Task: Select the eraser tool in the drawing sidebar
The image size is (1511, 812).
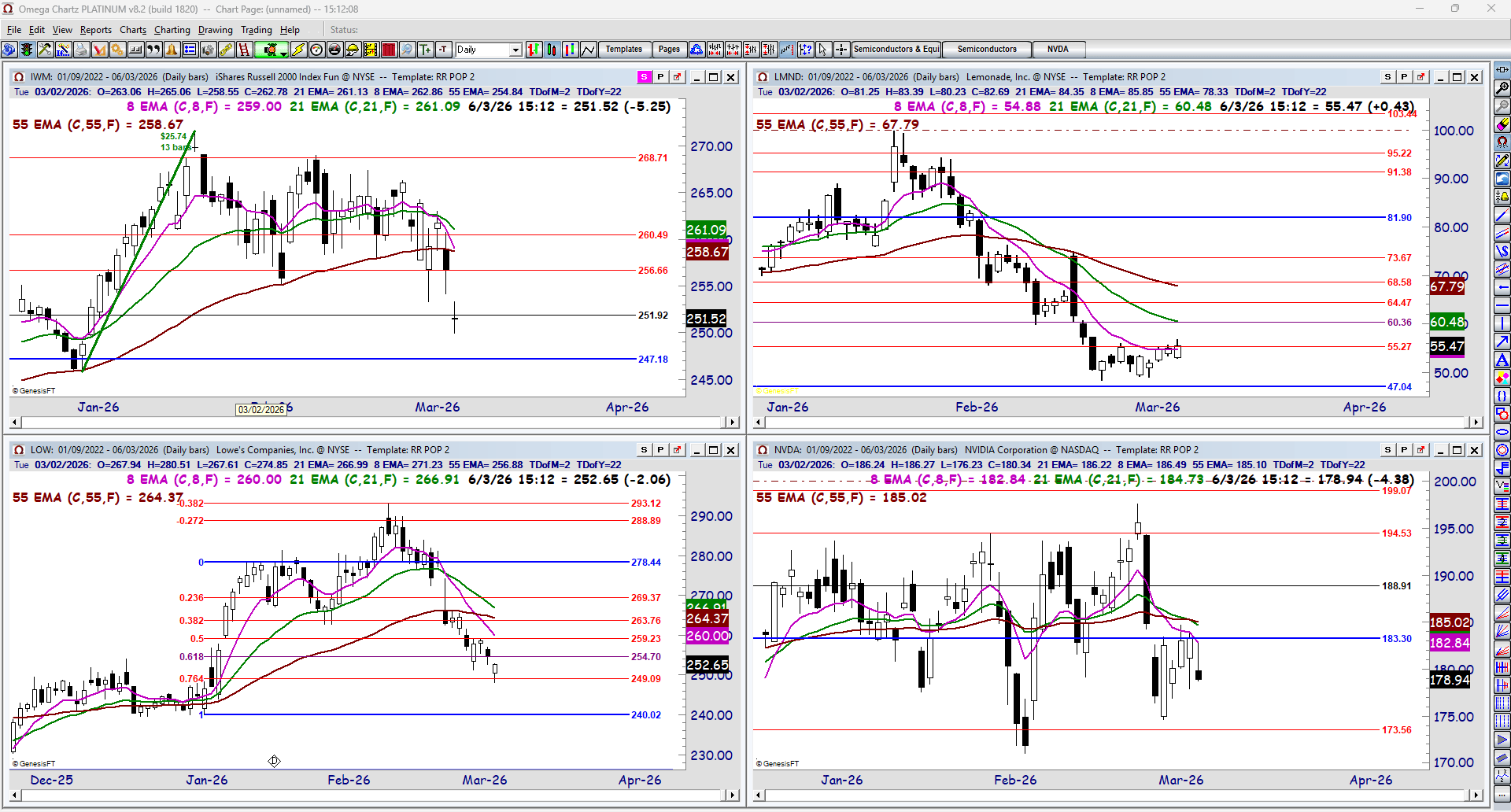Action: click(x=1502, y=124)
